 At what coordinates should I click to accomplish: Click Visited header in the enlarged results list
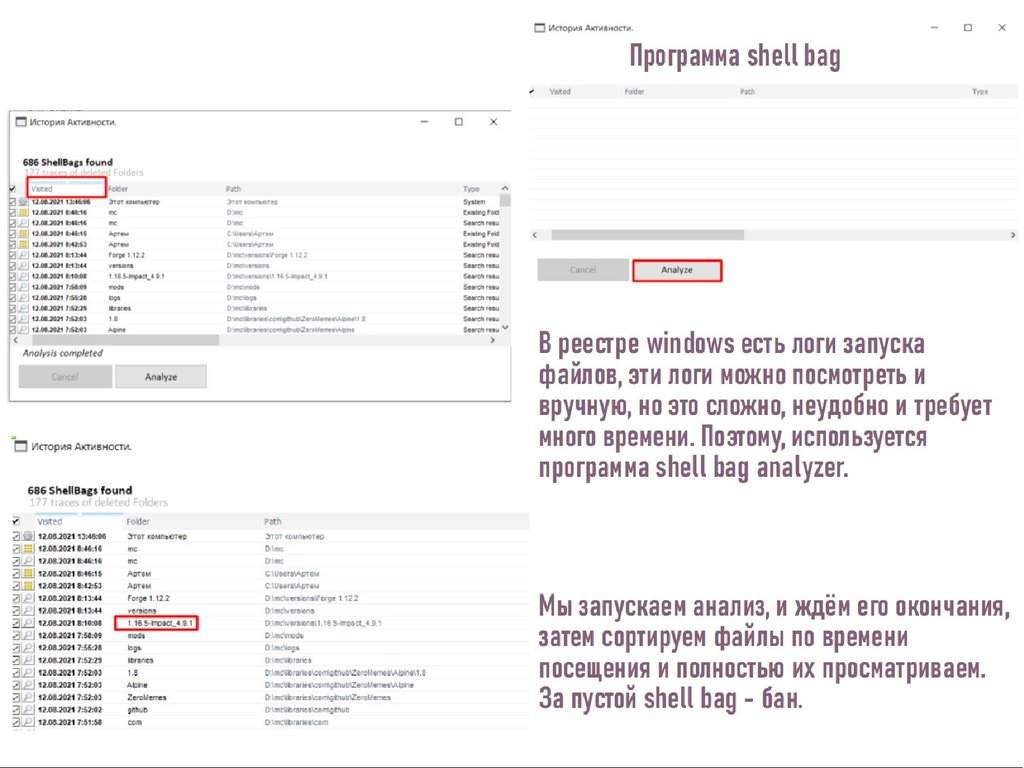coord(50,521)
